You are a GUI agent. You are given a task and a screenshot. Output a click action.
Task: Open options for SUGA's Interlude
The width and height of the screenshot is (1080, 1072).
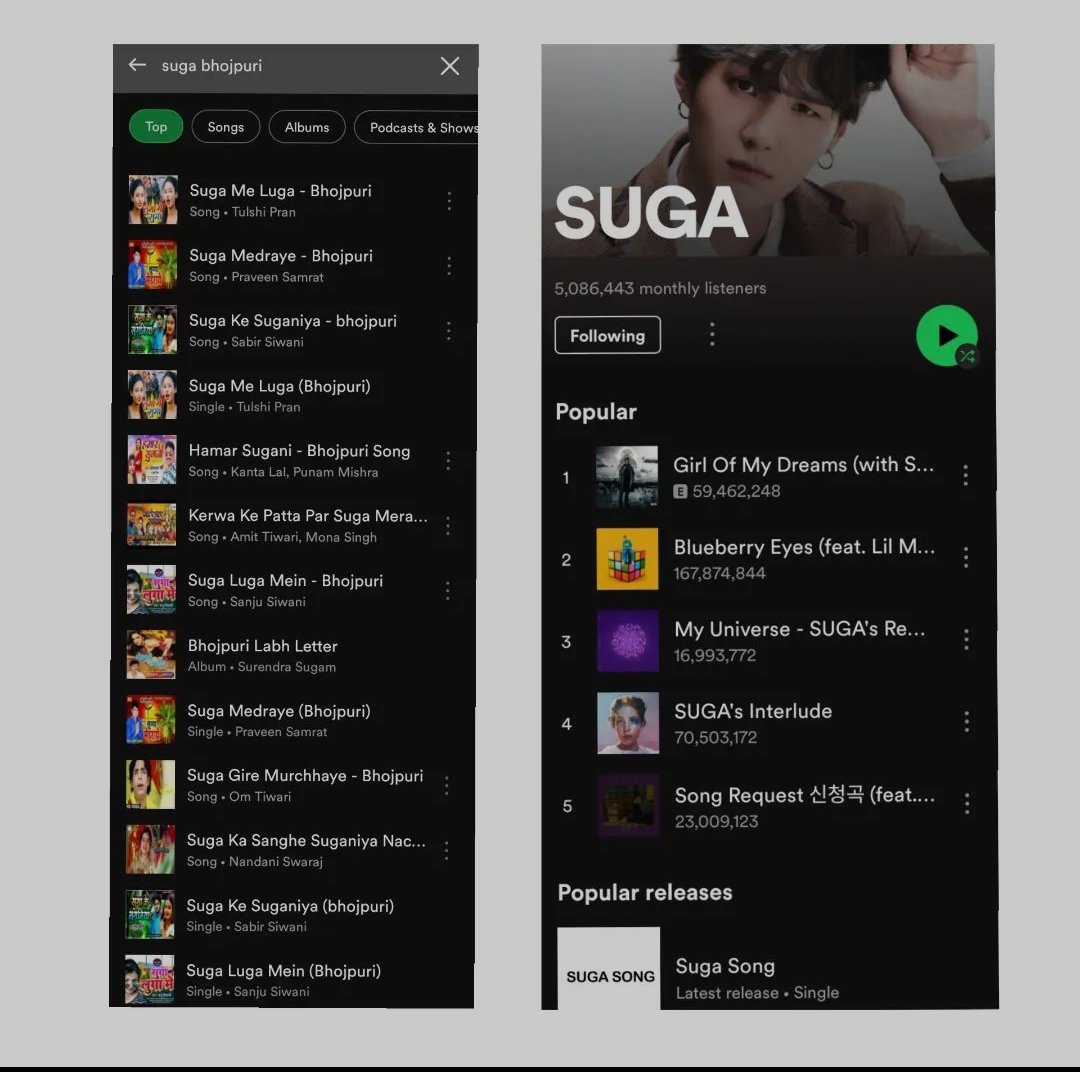point(967,721)
